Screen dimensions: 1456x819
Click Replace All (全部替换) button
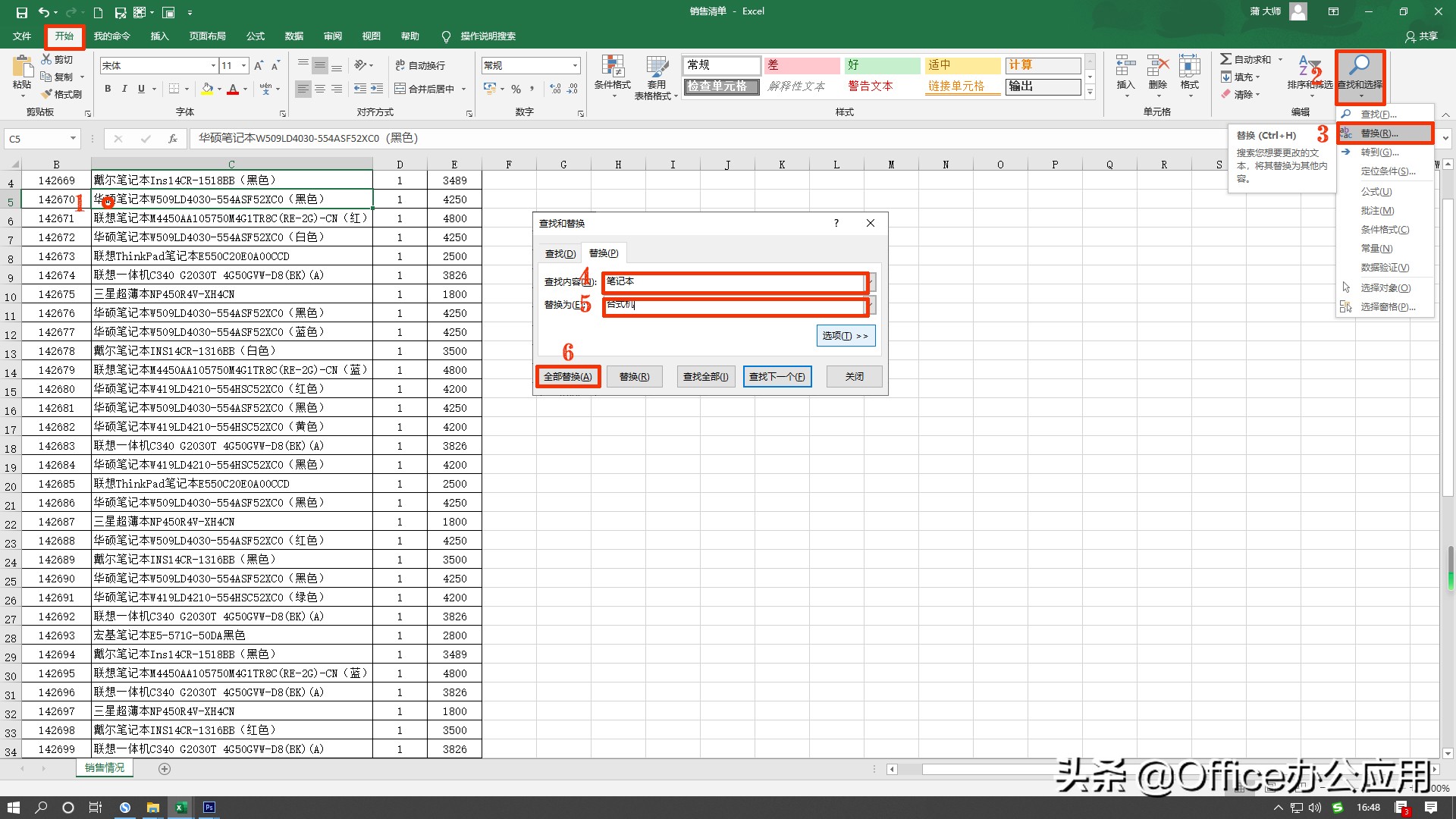(567, 377)
